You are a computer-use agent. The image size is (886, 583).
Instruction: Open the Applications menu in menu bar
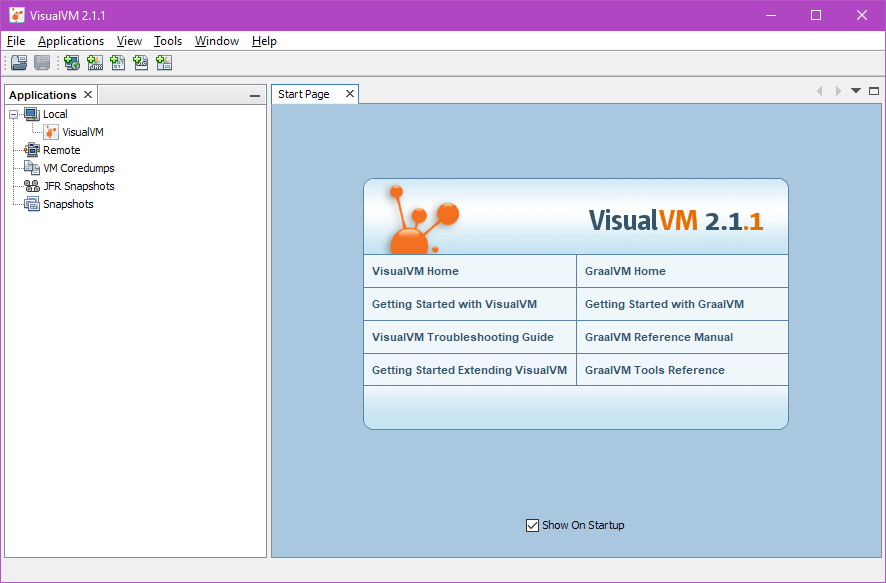(x=71, y=41)
